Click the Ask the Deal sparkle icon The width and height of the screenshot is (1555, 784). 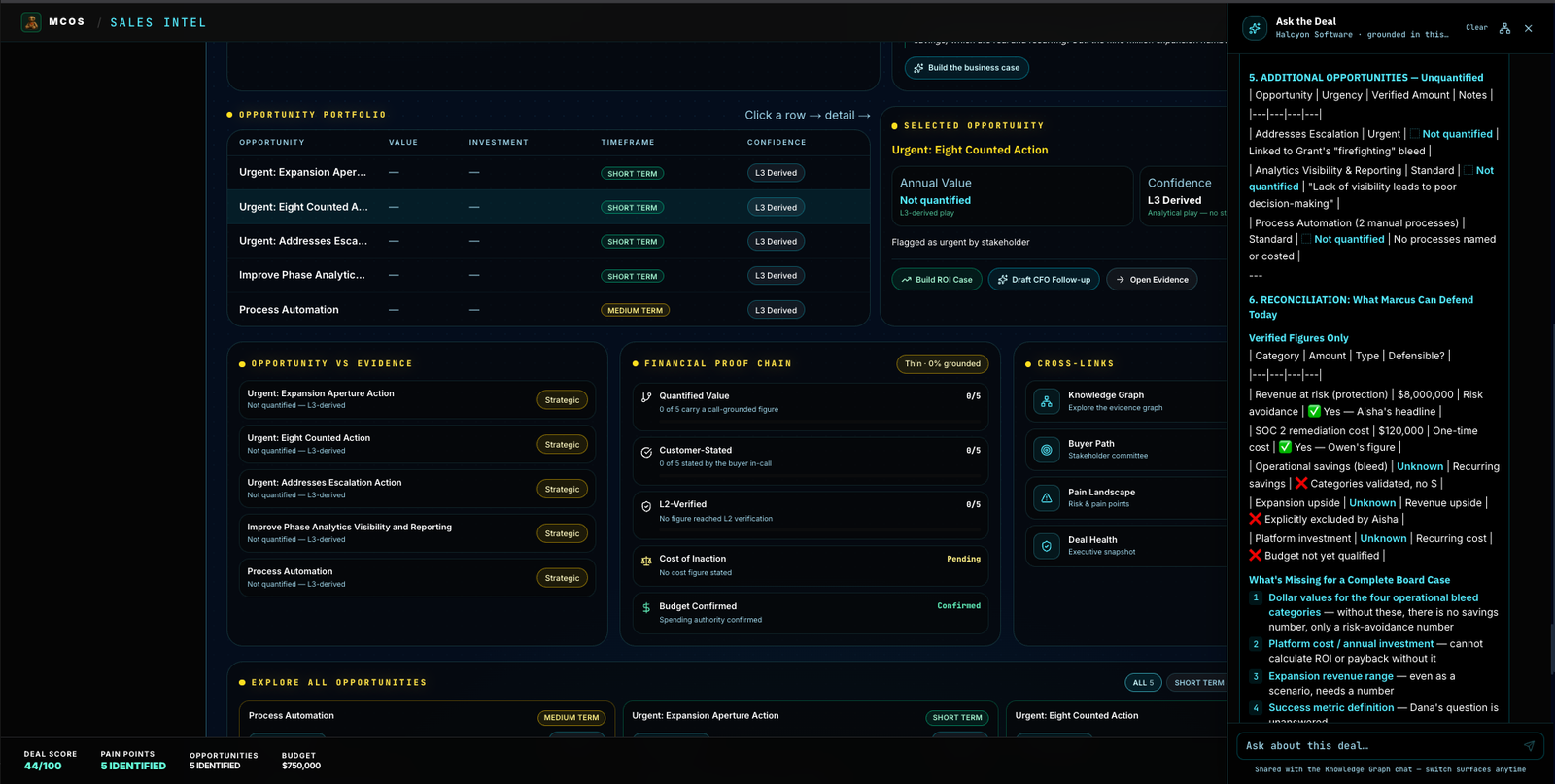1255,28
